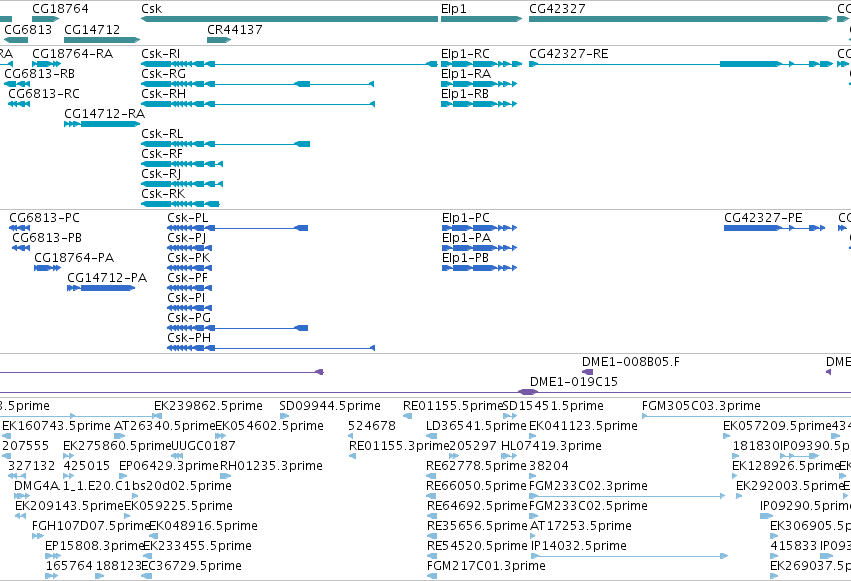This screenshot has width=851, height=581.
Task: Select the Elp1-PB protein label
Action: [465, 258]
